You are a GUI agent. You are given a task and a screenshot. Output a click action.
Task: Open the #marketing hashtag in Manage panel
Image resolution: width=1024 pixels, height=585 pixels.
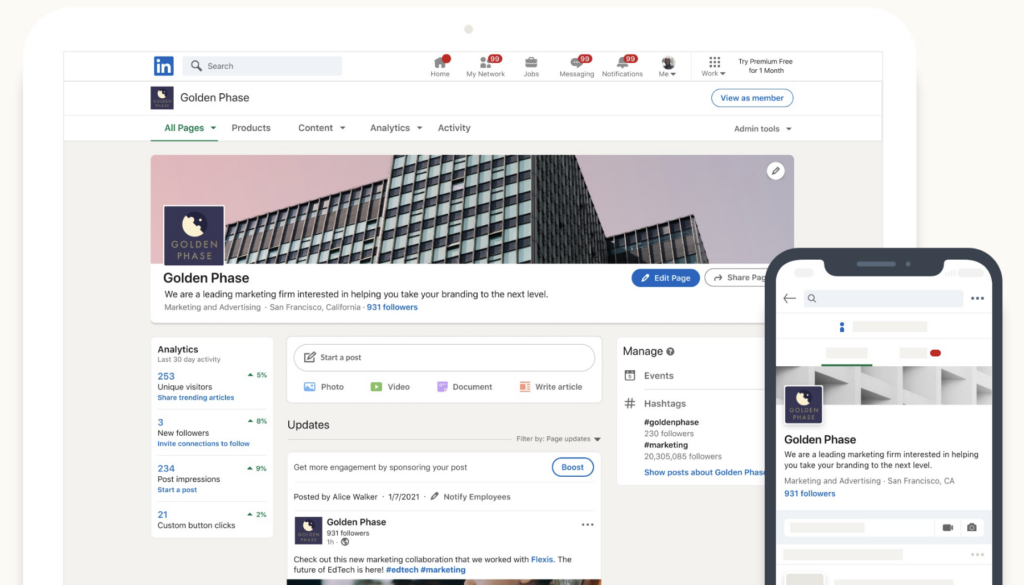[665, 445]
